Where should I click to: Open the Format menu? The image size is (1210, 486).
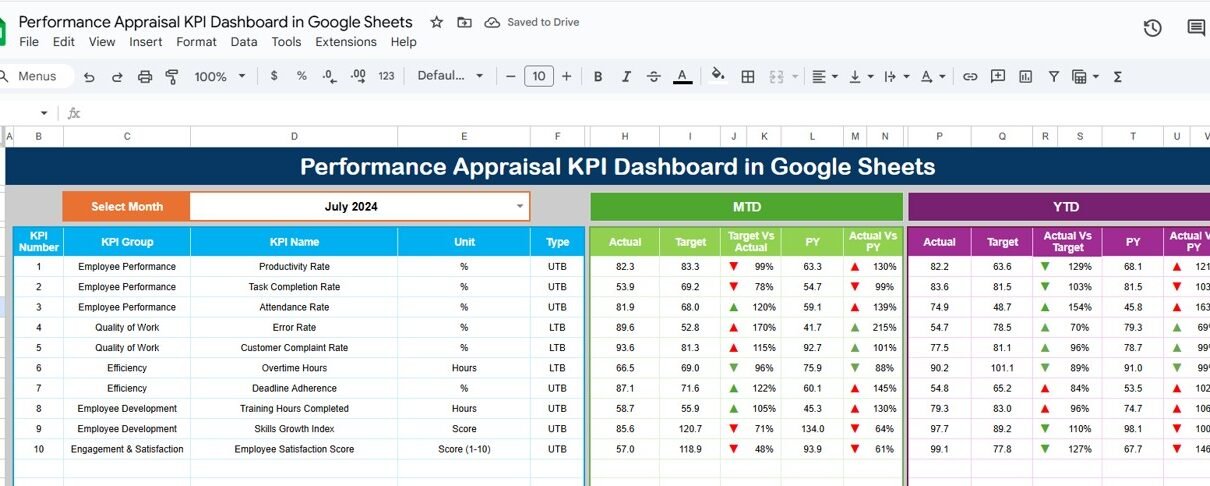[196, 42]
